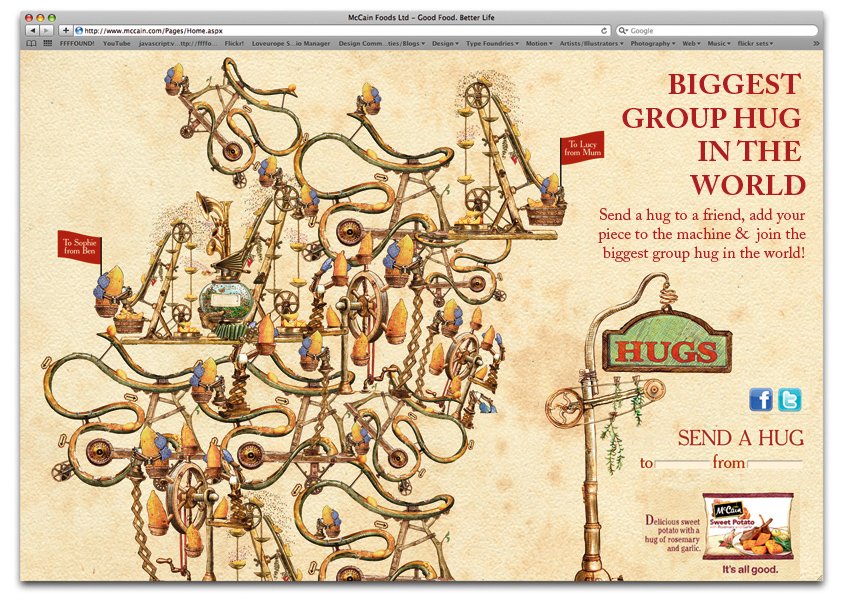Screen dimensions: 842x605
Task: Click the 'BIGGEST GROUP HUG IN THE WORLD' headline
Action: [714, 134]
